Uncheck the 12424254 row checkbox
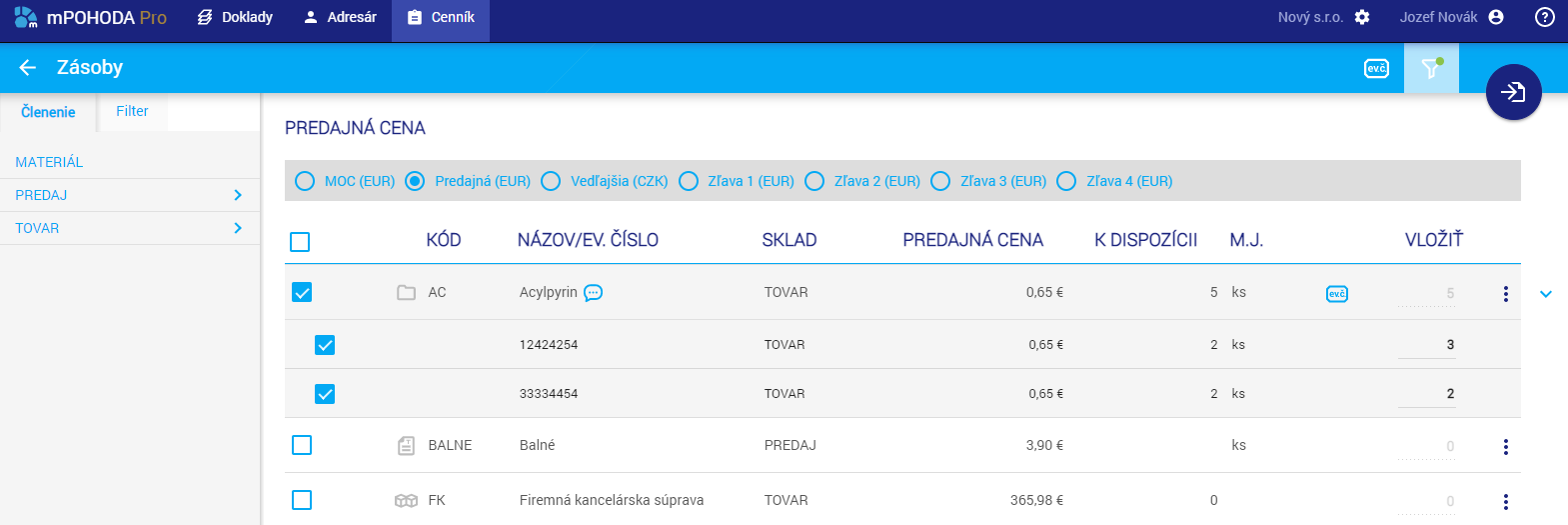The height and width of the screenshot is (525, 1568). (x=325, y=345)
